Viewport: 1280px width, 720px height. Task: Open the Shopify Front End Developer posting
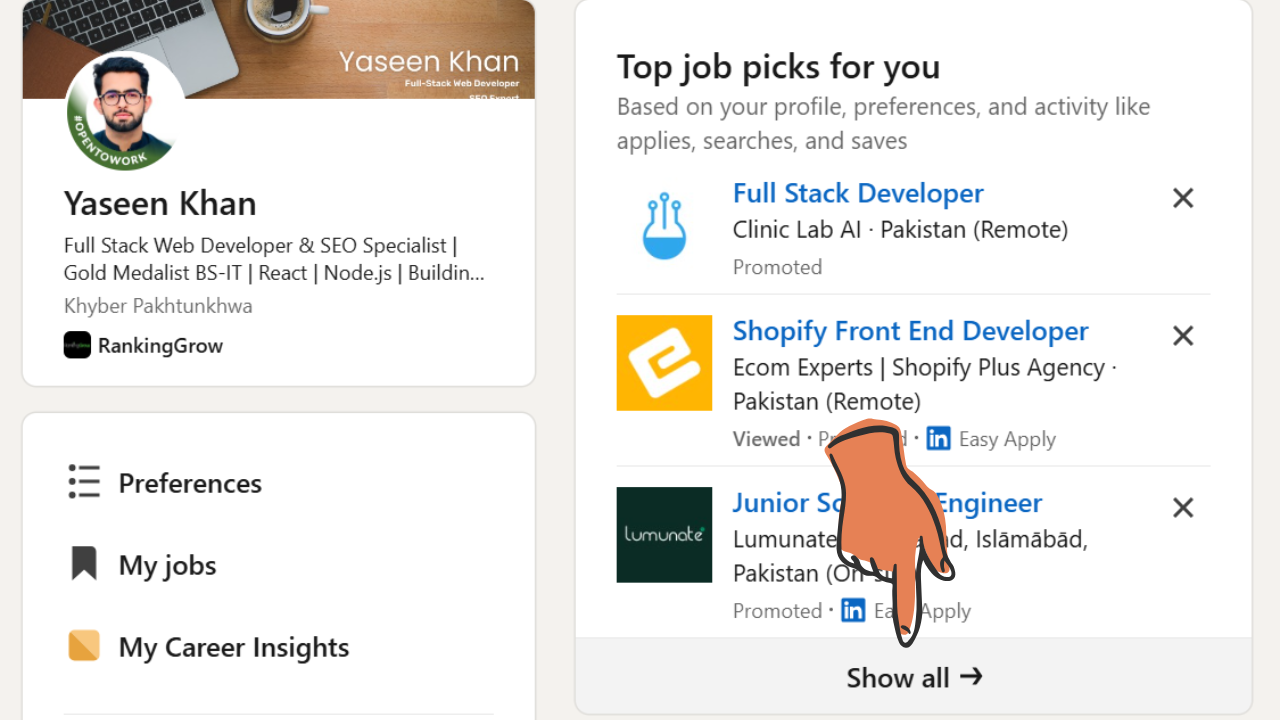click(x=910, y=330)
